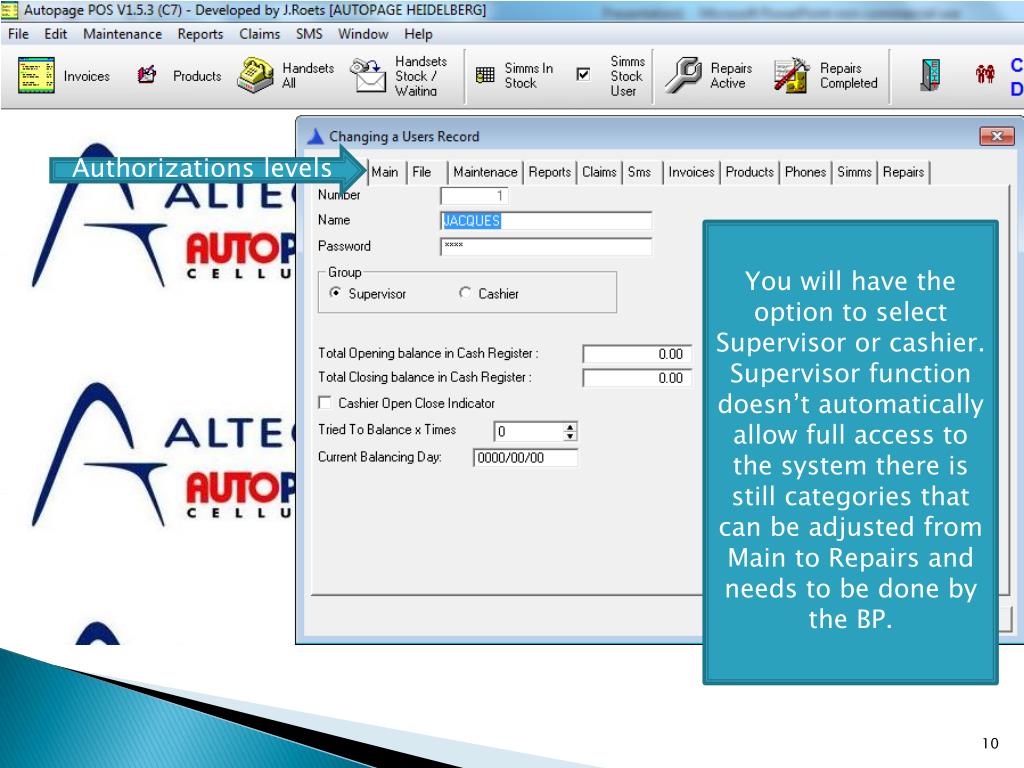Switch to the Repairs tab

pyautogui.click(x=904, y=172)
